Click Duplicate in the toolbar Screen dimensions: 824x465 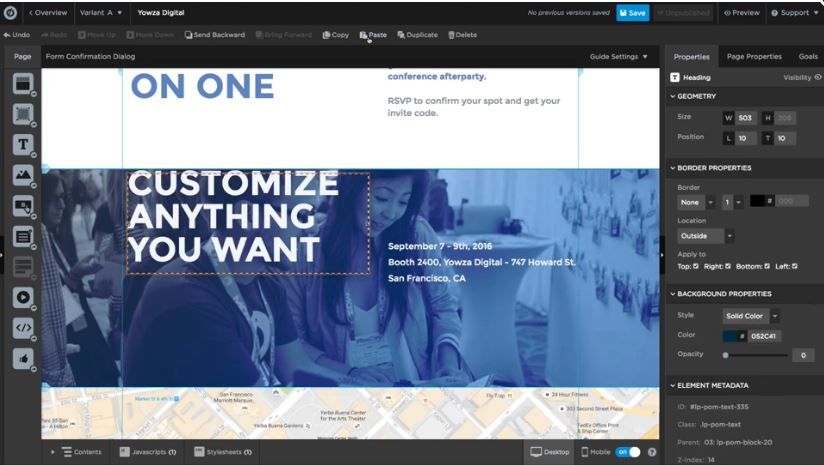tap(417, 35)
